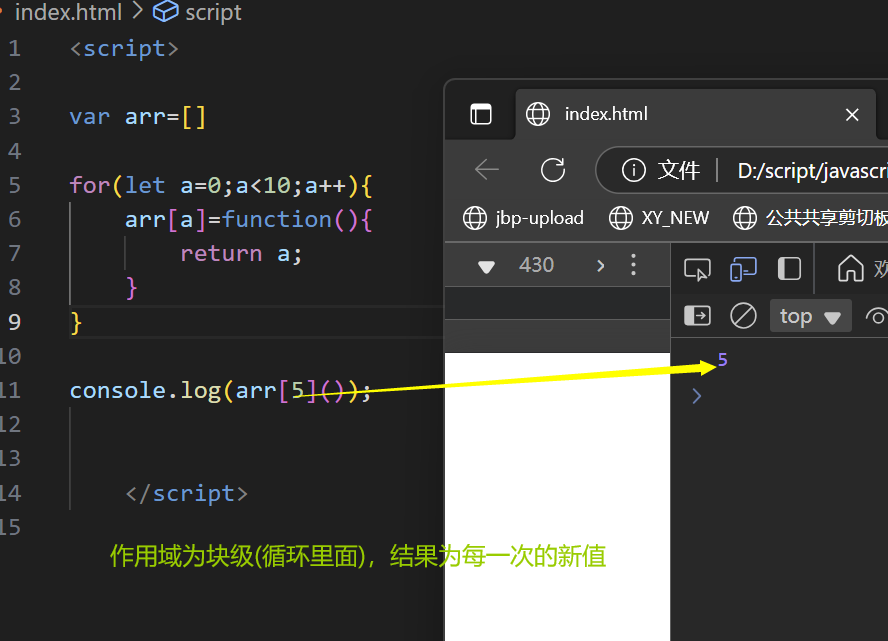The height and width of the screenshot is (641, 888).
Task: Open device toolbar three-dot more options
Action: pos(632,265)
